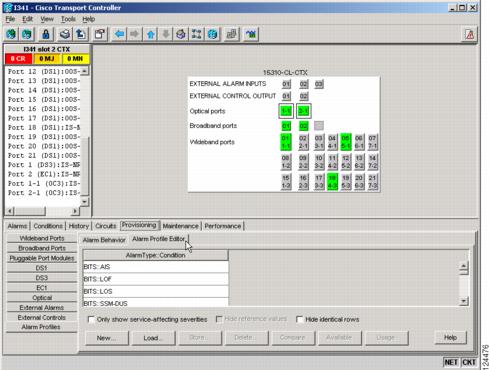Viewport: 489px width, 370px height.
Task: Click the red CR critical alarm count
Action: [x=19, y=59]
